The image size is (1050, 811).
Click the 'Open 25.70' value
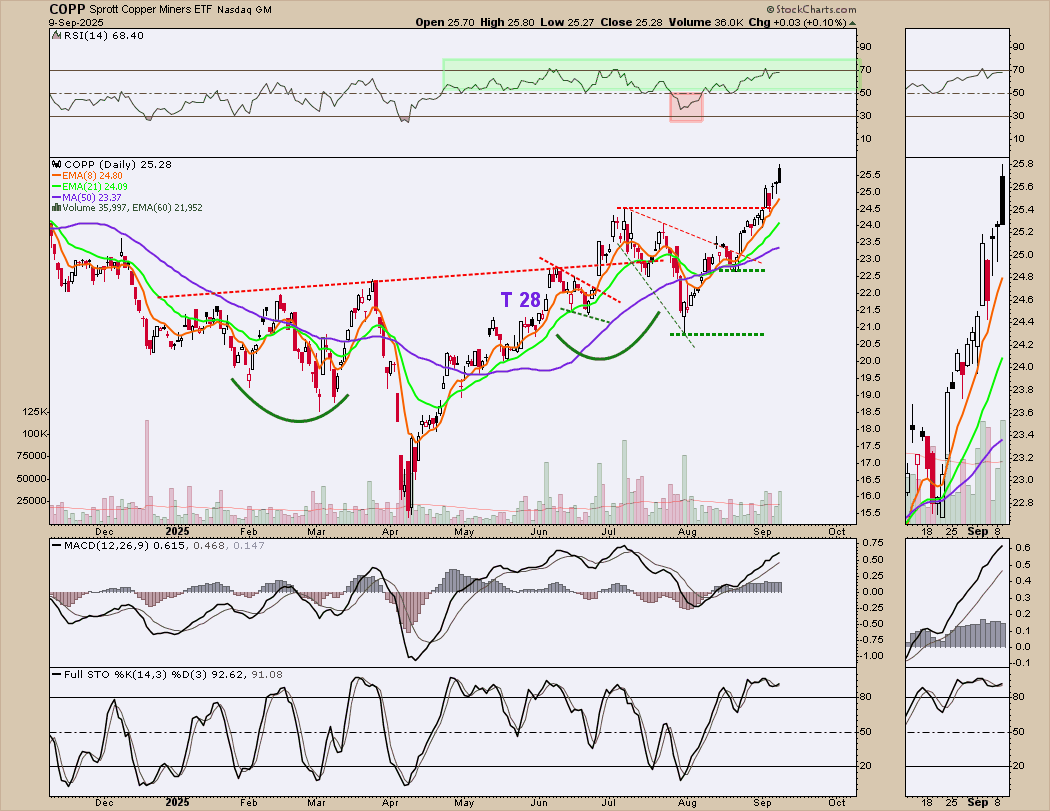pos(445,22)
